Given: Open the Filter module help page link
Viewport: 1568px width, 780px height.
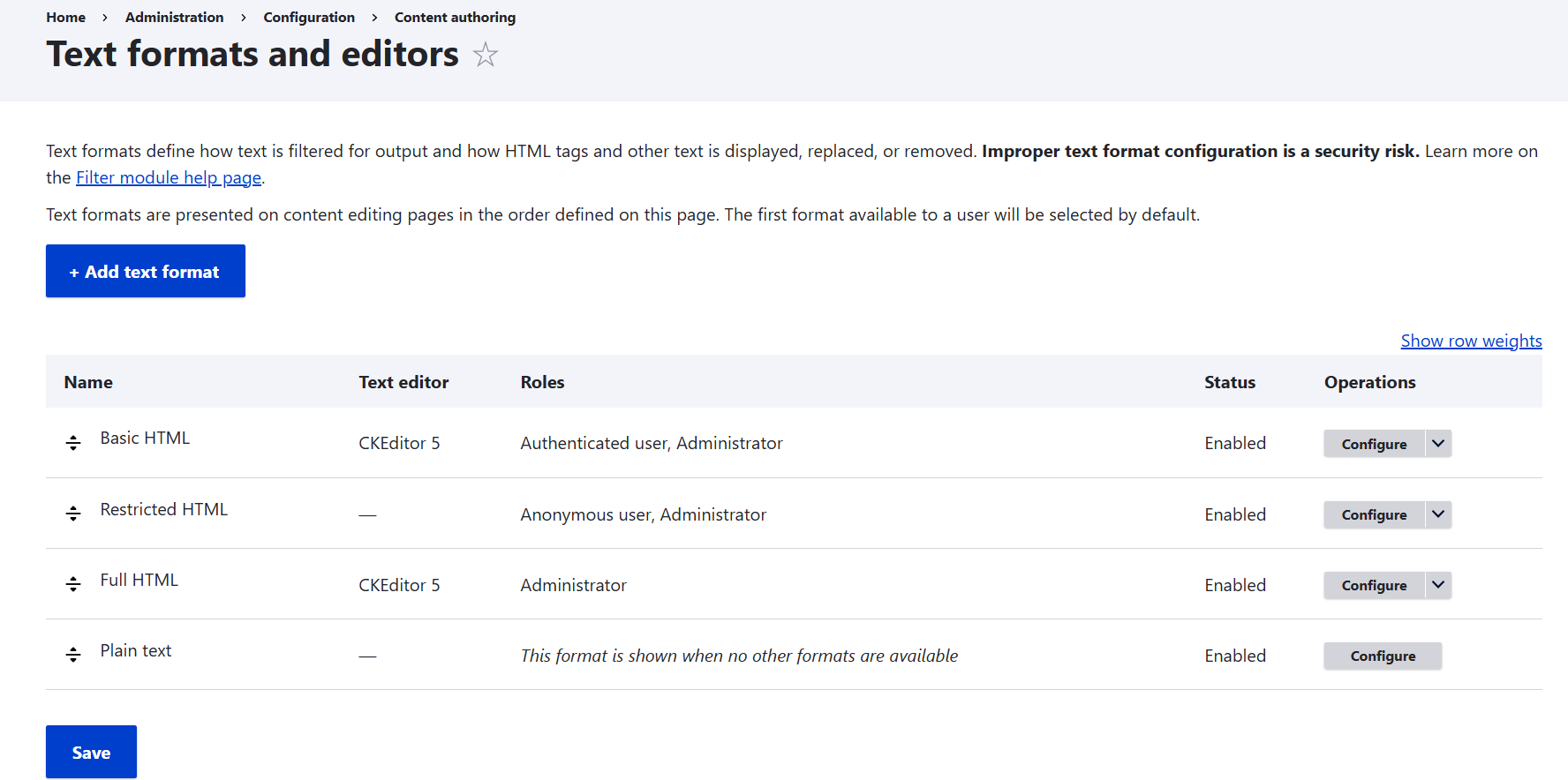Looking at the screenshot, I should click(169, 177).
